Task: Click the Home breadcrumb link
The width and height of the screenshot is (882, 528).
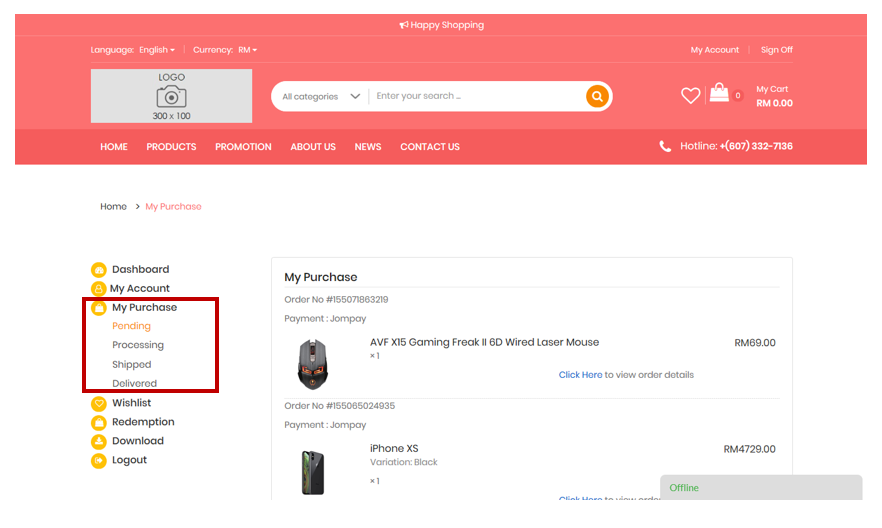Action: [113, 207]
